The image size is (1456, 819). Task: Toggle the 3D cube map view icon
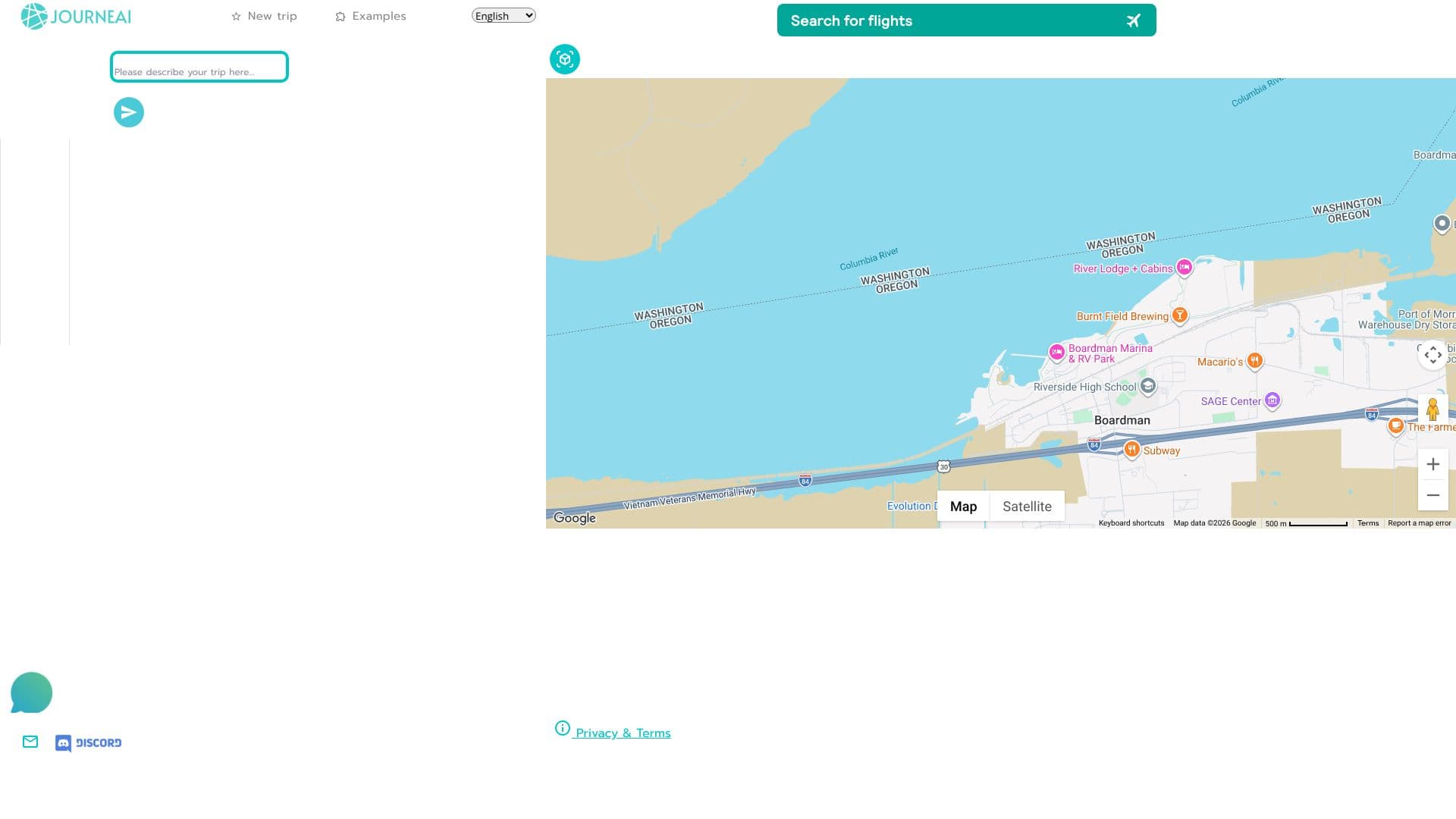coord(565,59)
